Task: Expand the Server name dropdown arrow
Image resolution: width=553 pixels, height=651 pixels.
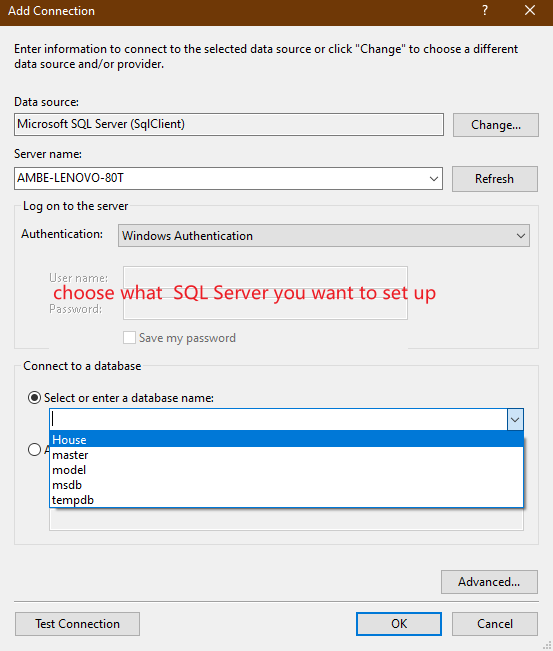Action: pyautogui.click(x=434, y=179)
